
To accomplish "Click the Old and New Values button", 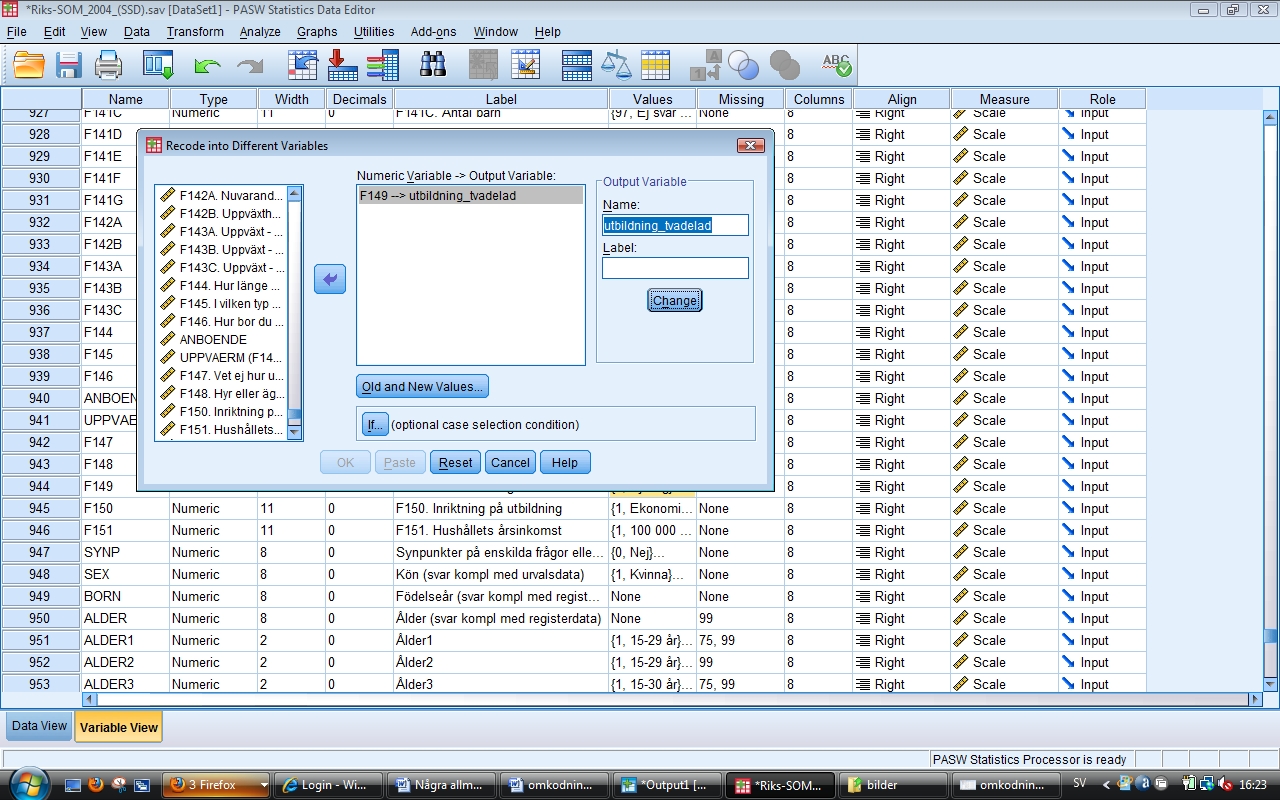I will click(422, 387).
